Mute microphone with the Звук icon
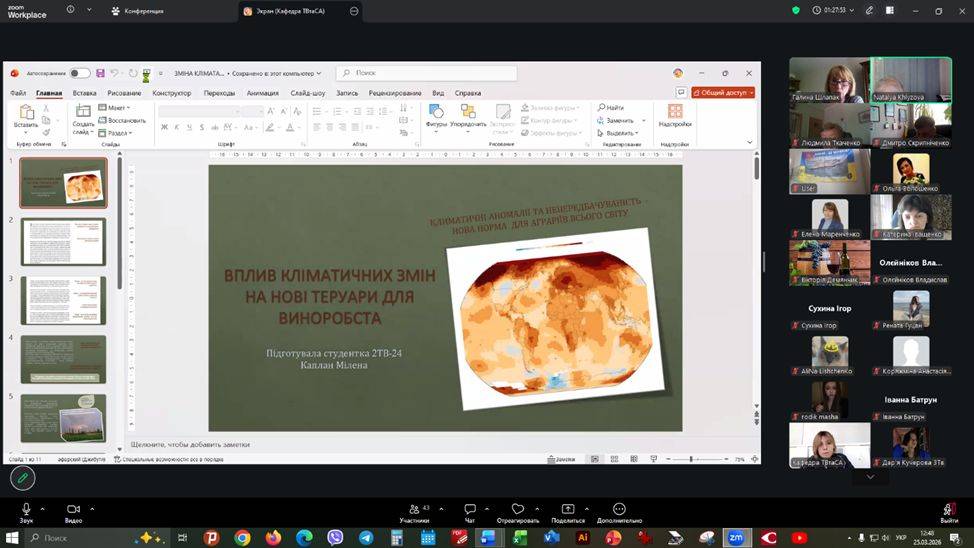The height and width of the screenshot is (548, 974). [26, 509]
